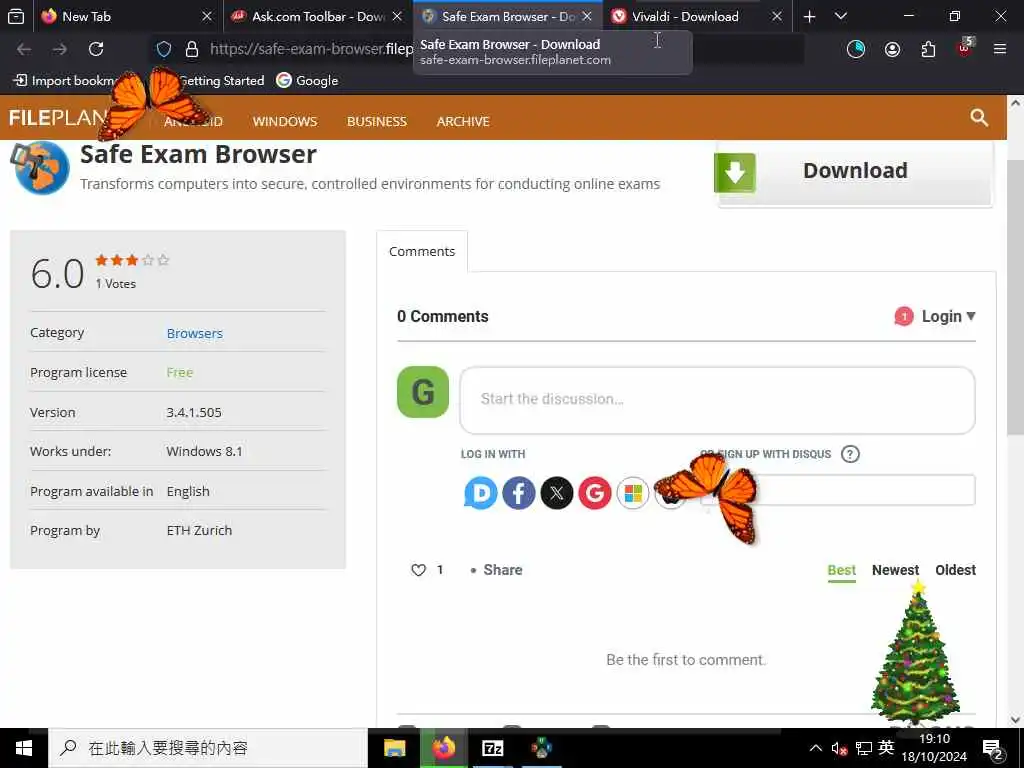Screen dimensions: 1024x768
Task: Open the Windows Start menu
Action: (x=24, y=748)
